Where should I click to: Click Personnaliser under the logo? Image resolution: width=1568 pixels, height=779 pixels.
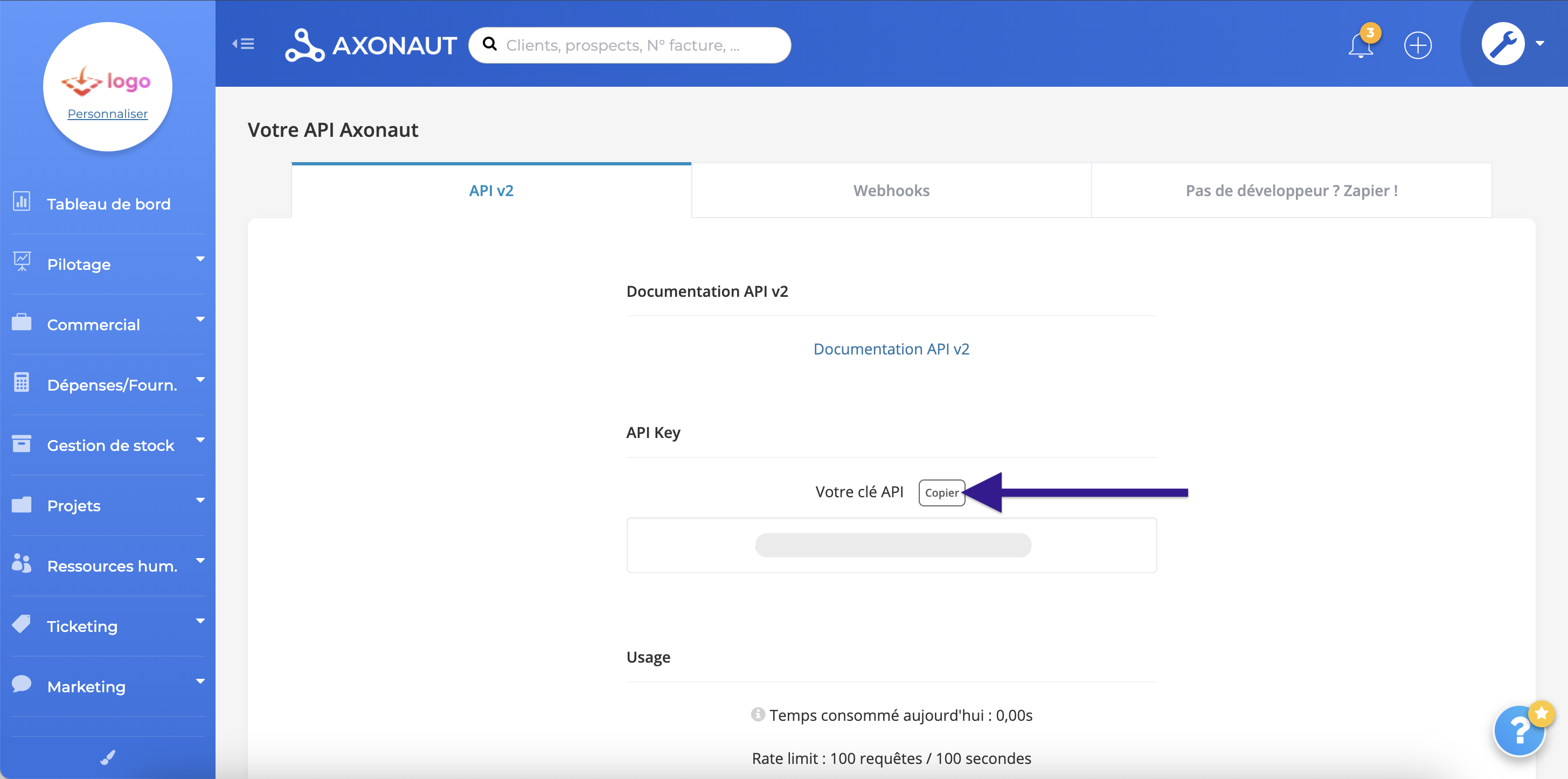[x=108, y=114]
